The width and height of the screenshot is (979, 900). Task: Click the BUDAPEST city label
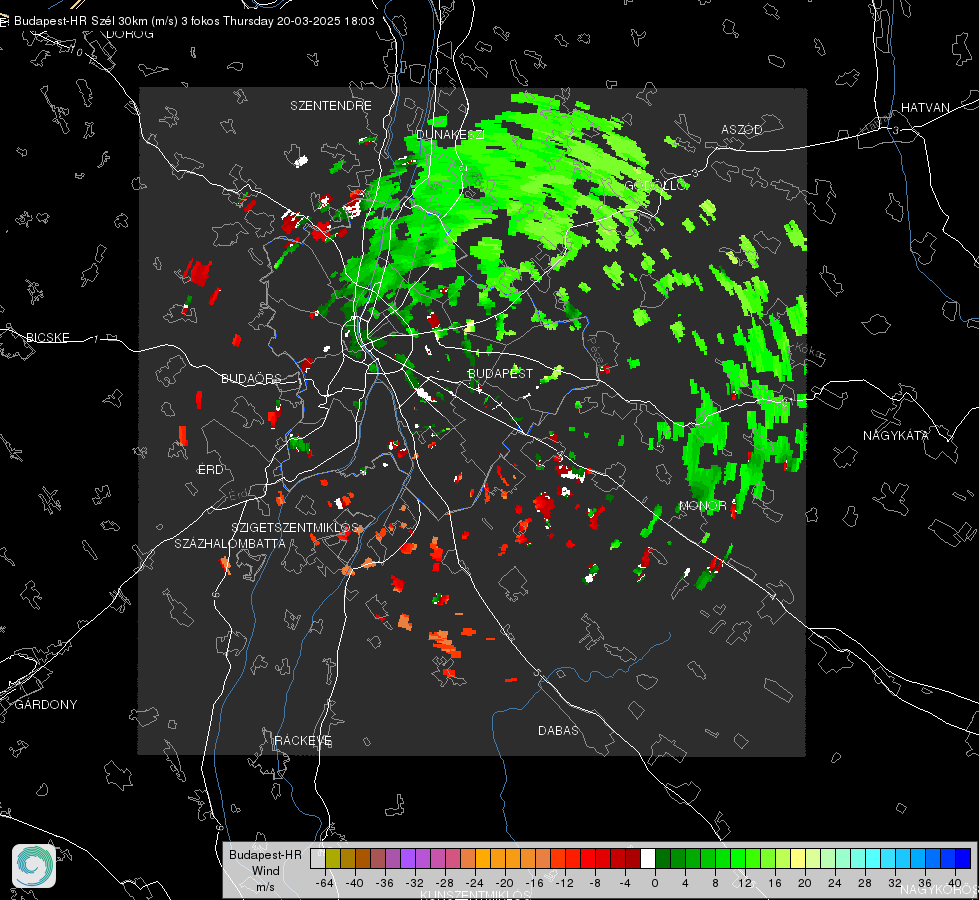(501, 373)
